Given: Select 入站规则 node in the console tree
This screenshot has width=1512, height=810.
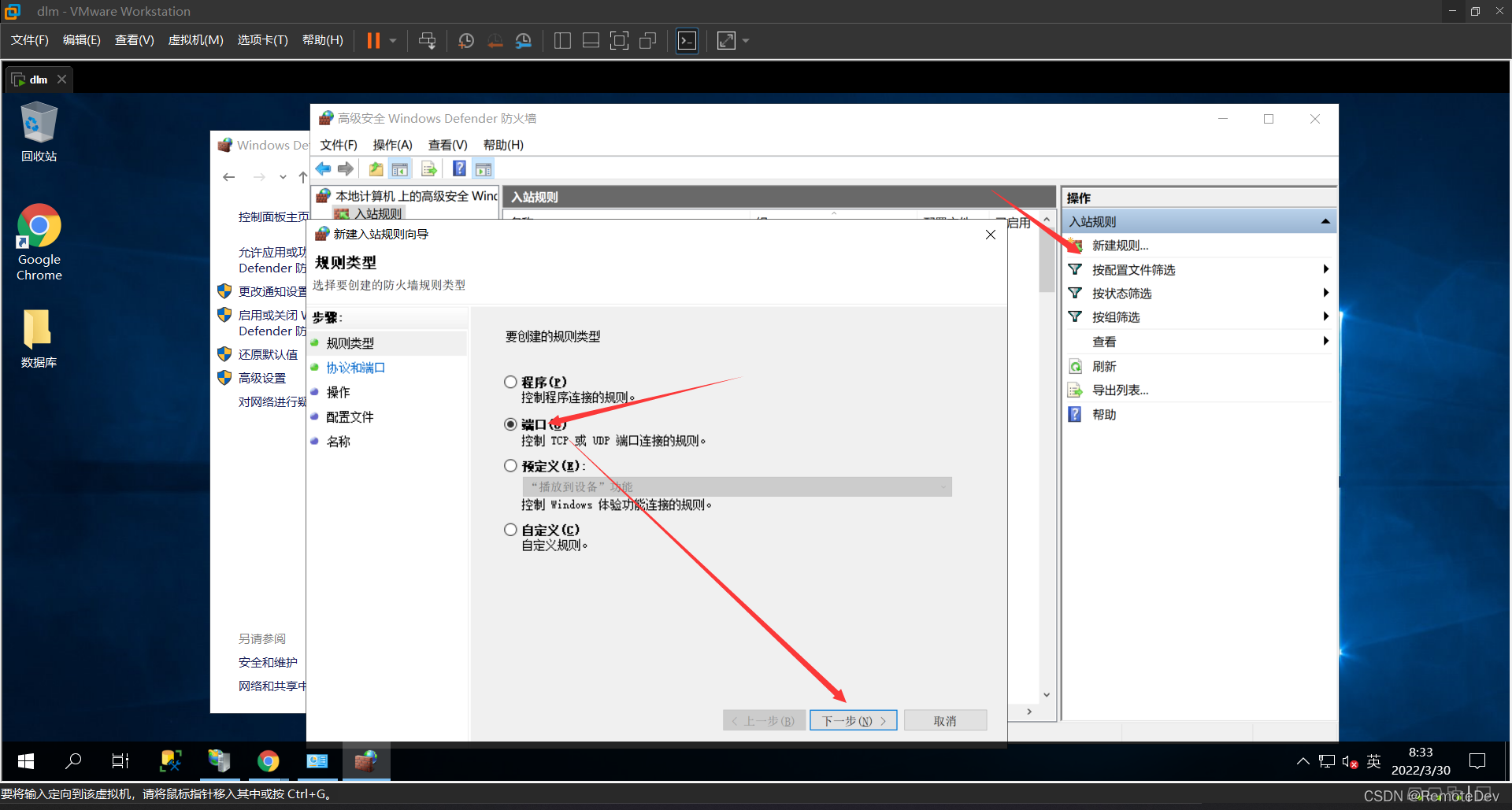Looking at the screenshot, I should (378, 213).
